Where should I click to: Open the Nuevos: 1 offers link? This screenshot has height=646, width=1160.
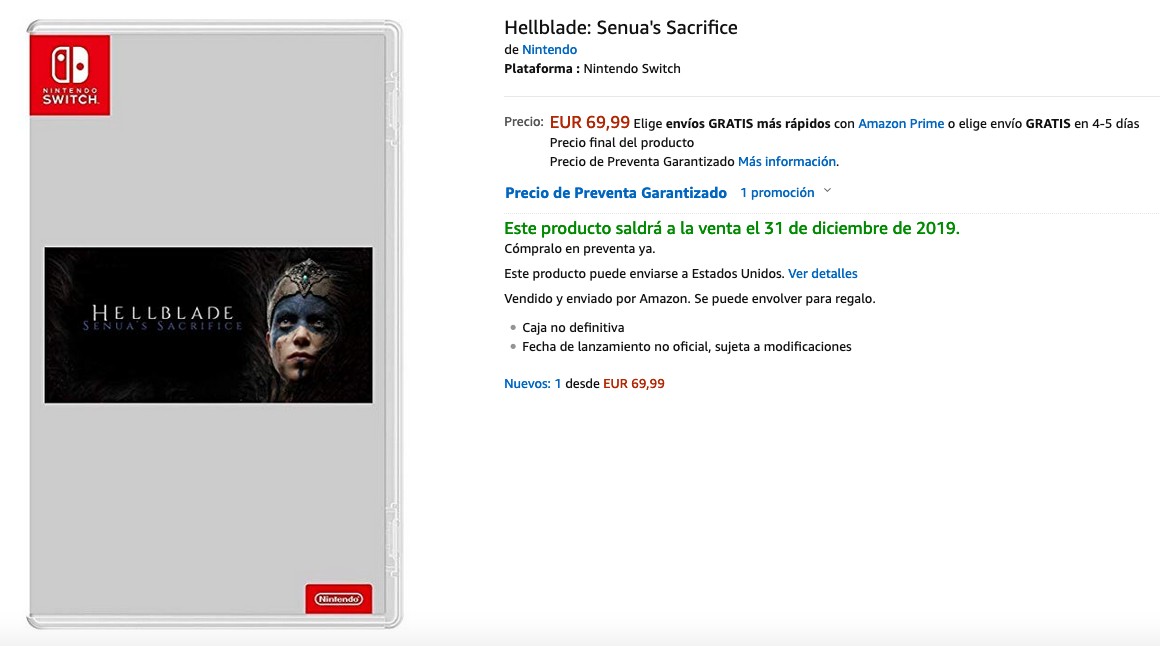(533, 383)
